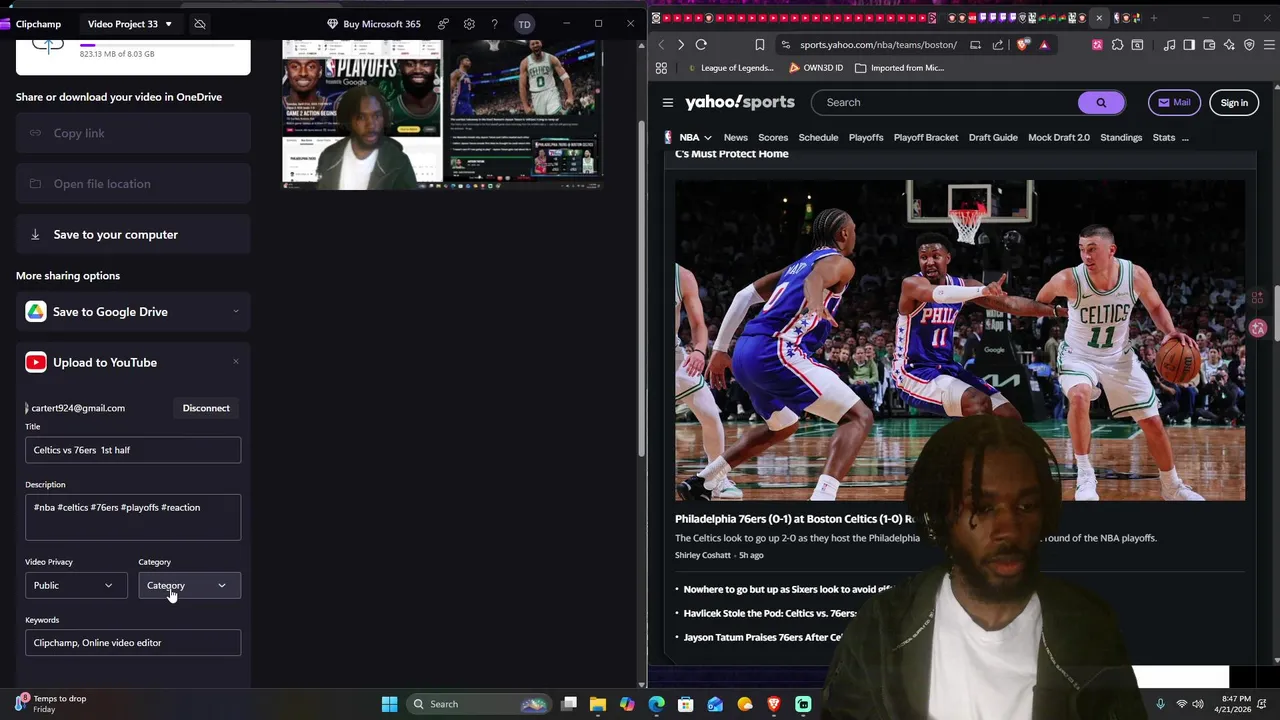
Task: Toggle the browser sidebar panel icon
Action: coord(1189,44)
